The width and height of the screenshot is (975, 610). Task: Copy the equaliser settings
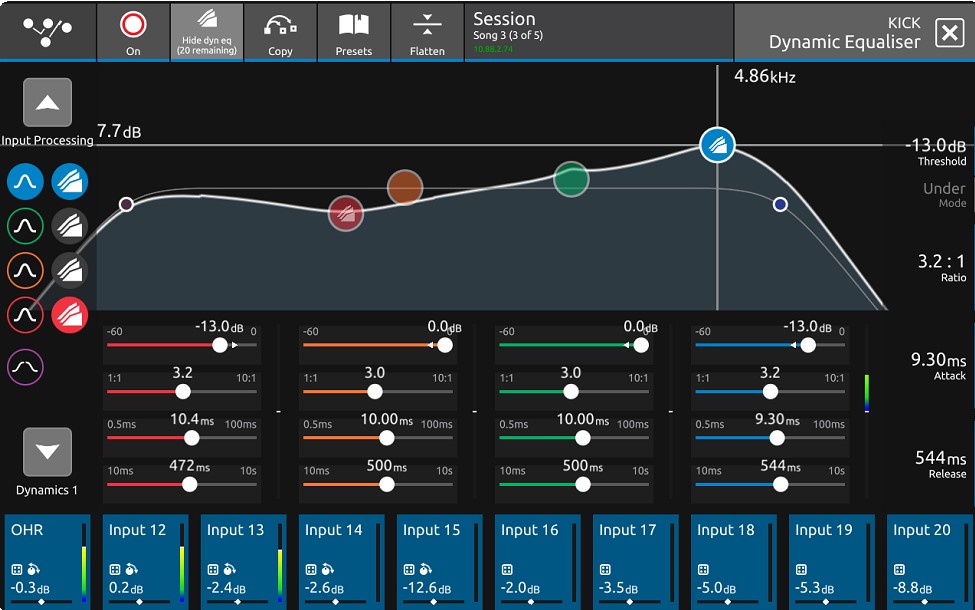coord(280,31)
